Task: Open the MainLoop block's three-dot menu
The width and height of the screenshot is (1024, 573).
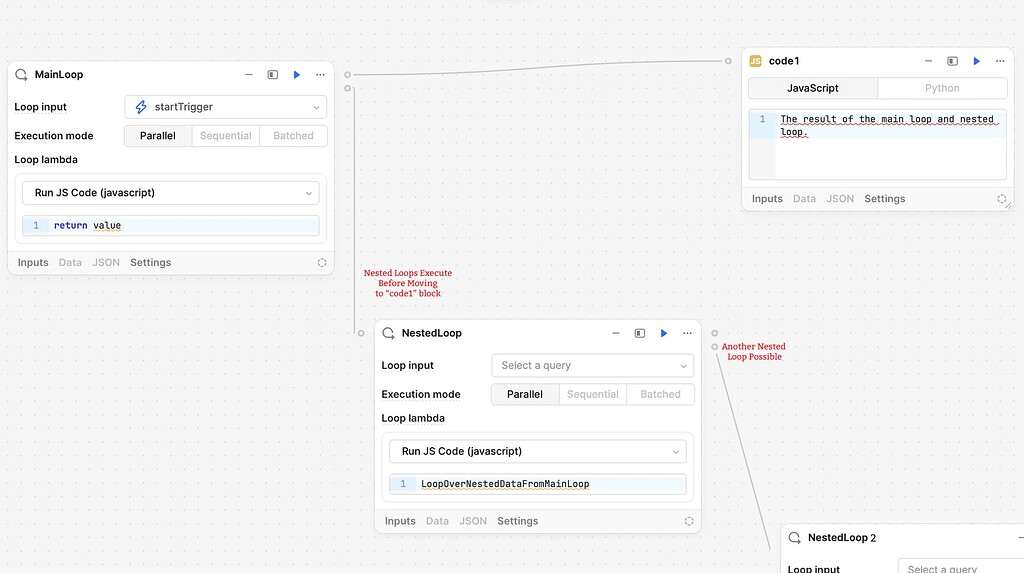Action: 320,75
